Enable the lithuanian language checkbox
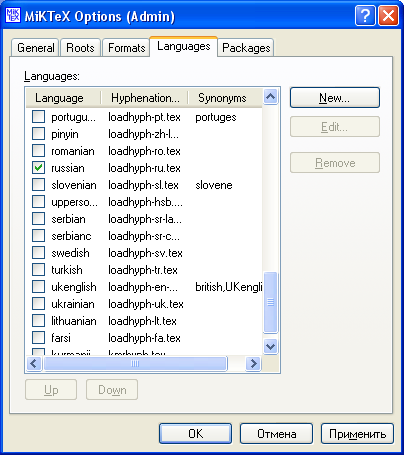The height and width of the screenshot is (455, 404). point(38,321)
